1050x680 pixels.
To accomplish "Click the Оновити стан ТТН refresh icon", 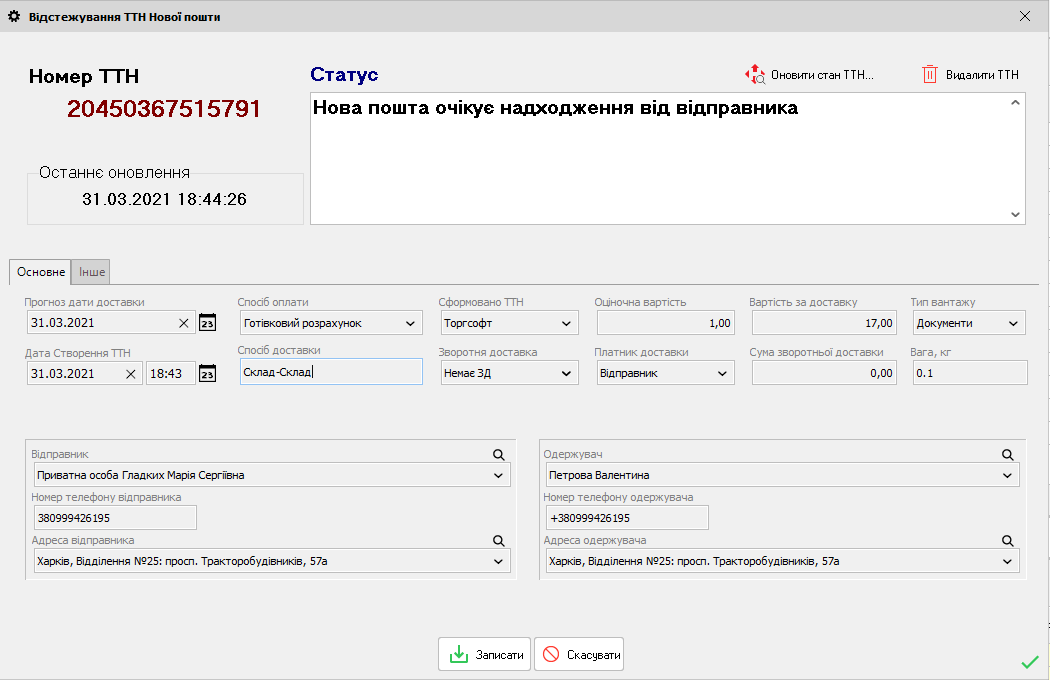I will coord(757,73).
